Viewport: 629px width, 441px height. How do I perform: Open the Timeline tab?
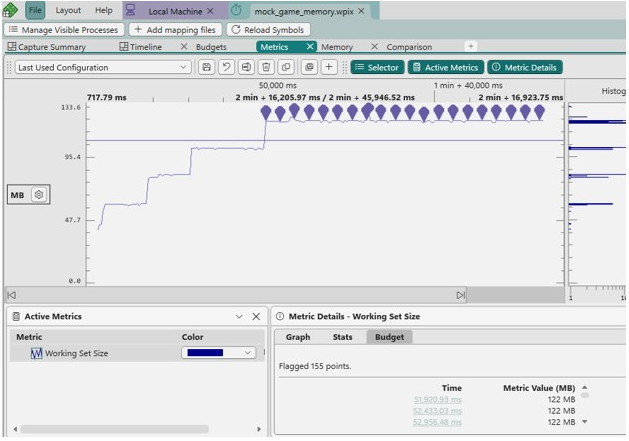coord(141,47)
